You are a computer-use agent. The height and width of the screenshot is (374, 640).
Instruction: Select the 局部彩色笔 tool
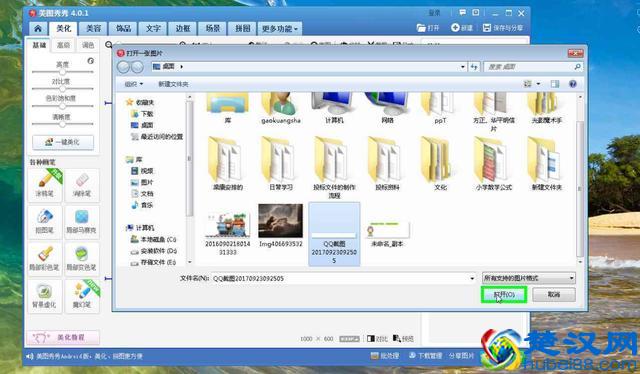click(45, 259)
